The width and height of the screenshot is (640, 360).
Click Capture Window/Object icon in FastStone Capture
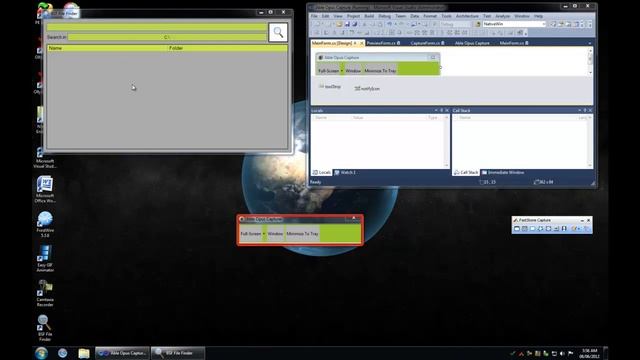tap(524, 229)
